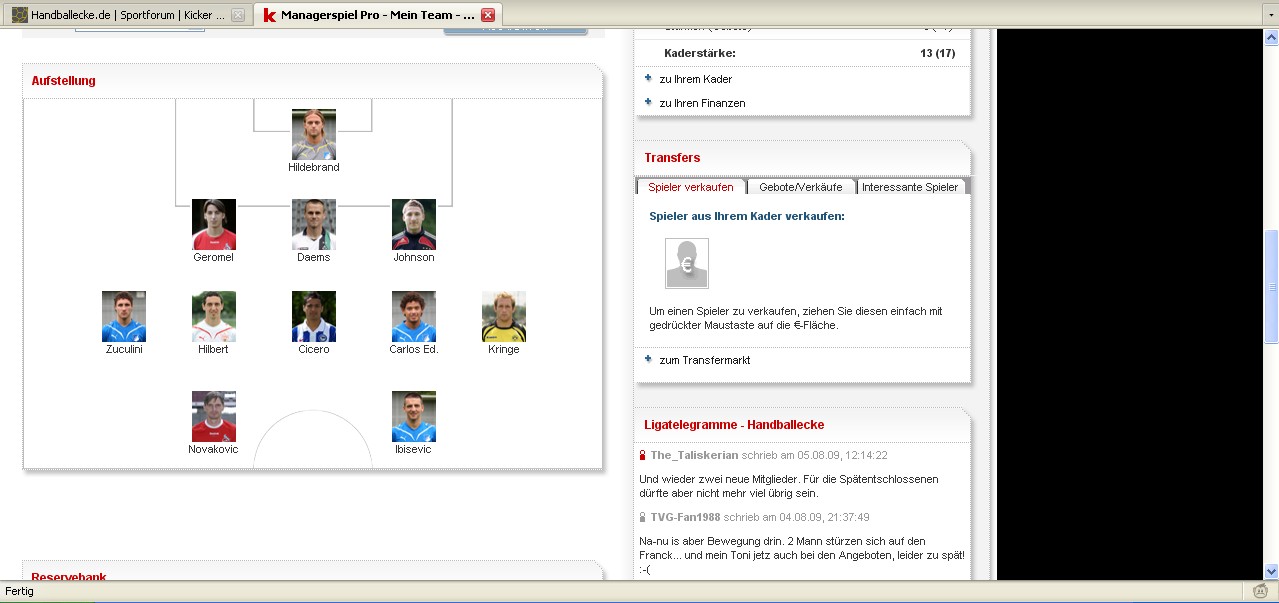Go to 'zu Ihren Finanzen' link
This screenshot has height=603, width=1279.
702,103
